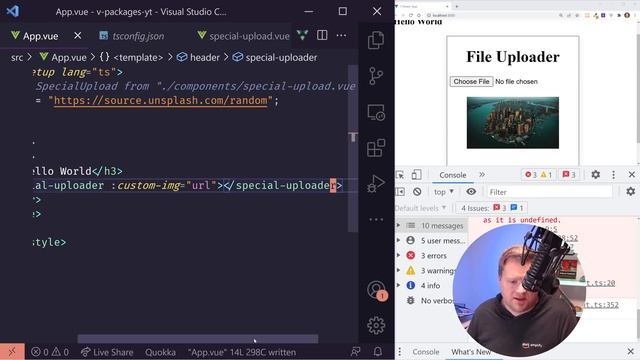Toggle the live expression eye icon
Image resolution: width=640 pixels, height=360 pixels.
471,191
